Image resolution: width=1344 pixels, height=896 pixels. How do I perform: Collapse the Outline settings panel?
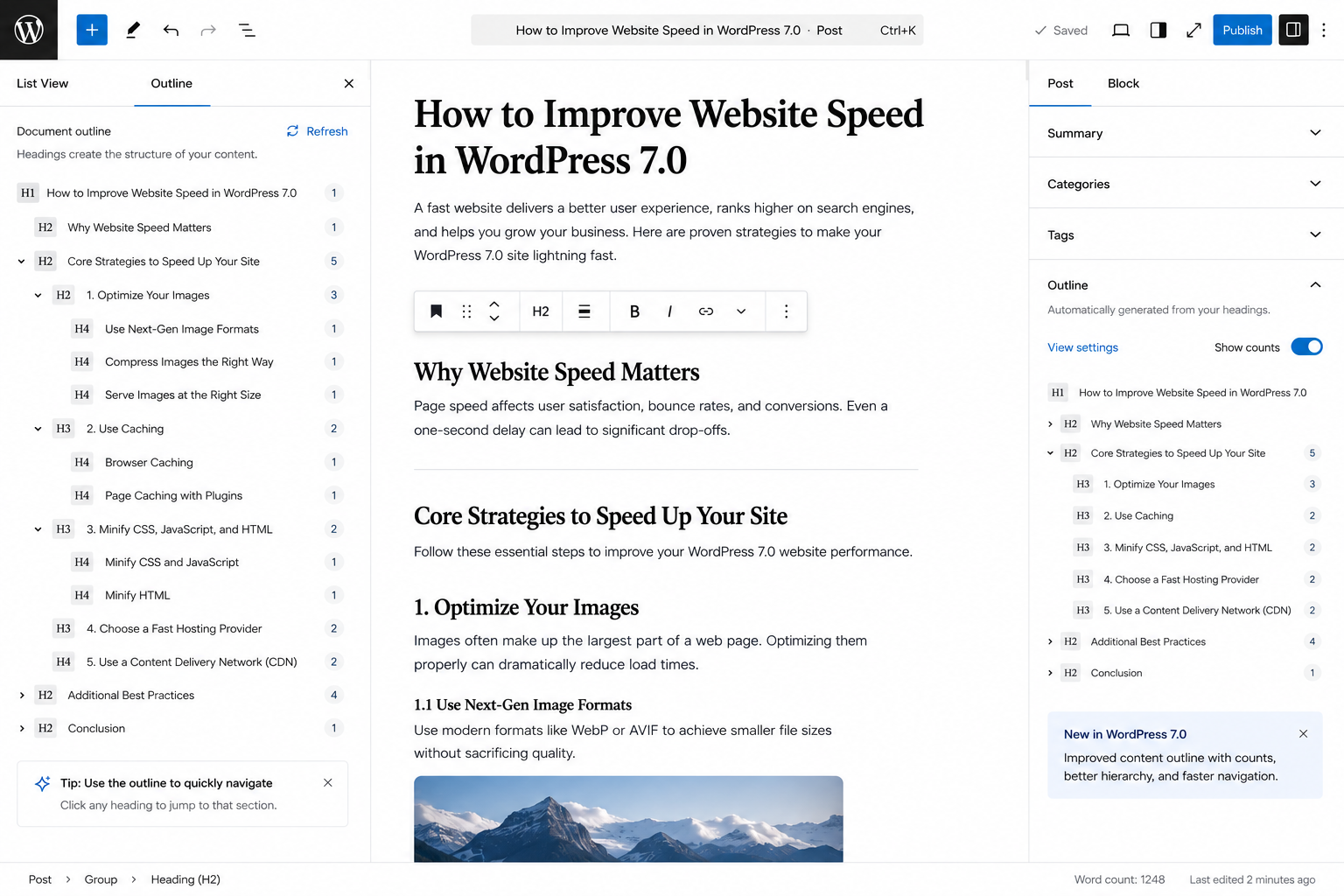(1316, 285)
